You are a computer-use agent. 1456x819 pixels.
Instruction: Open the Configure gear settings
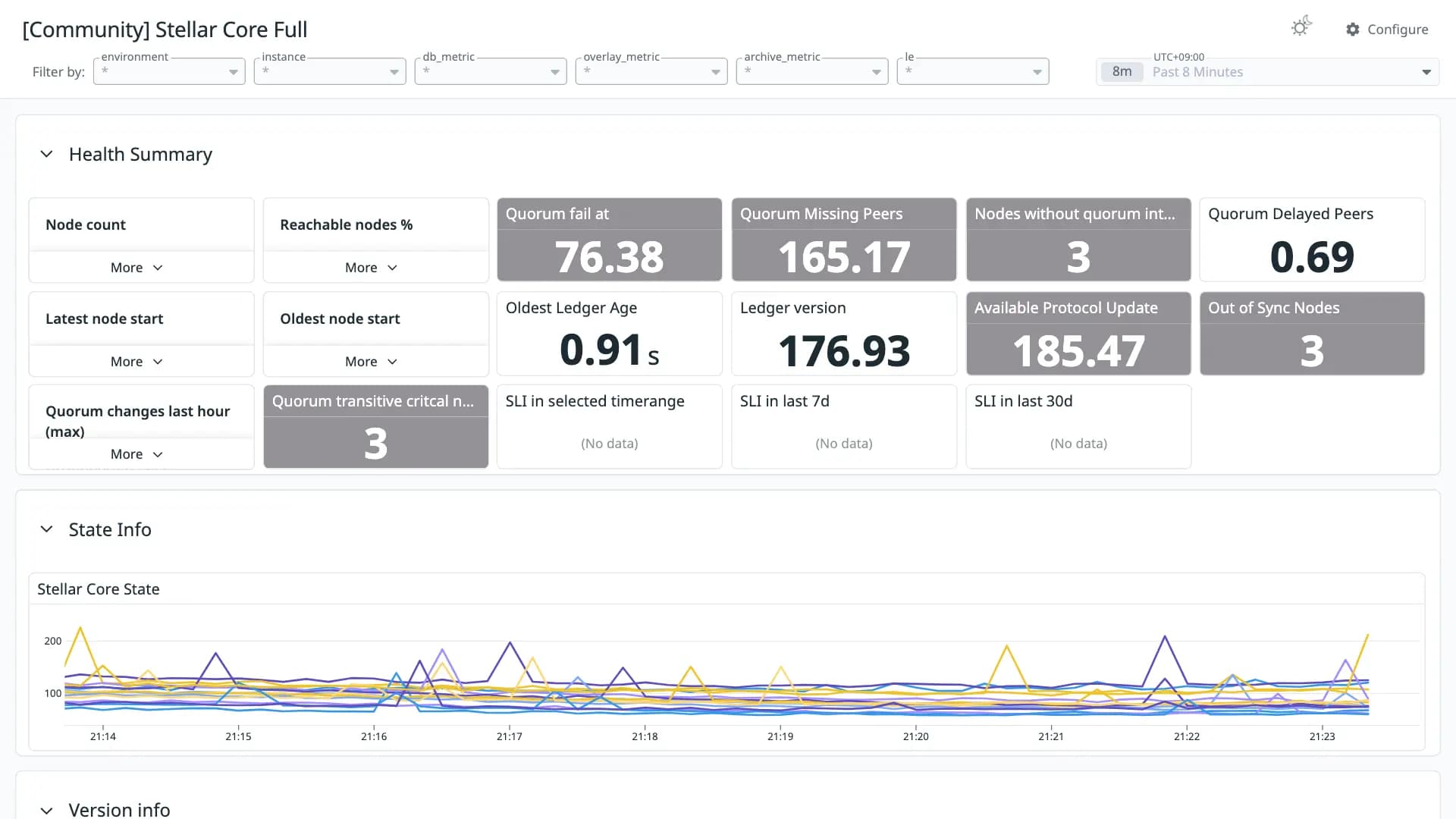(x=1387, y=29)
